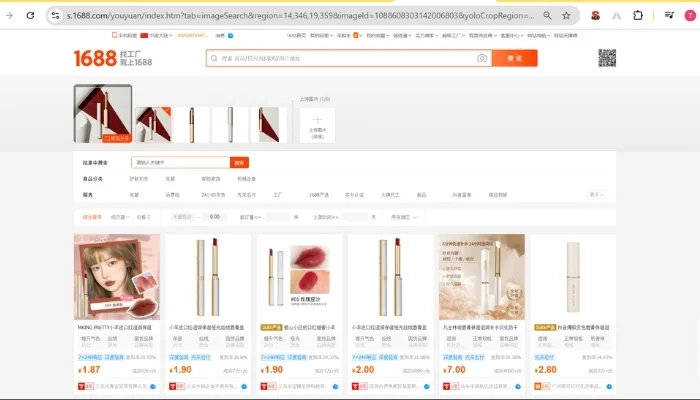Expand the 网站导航 menu
The height and width of the screenshot is (400, 700).
point(538,35)
